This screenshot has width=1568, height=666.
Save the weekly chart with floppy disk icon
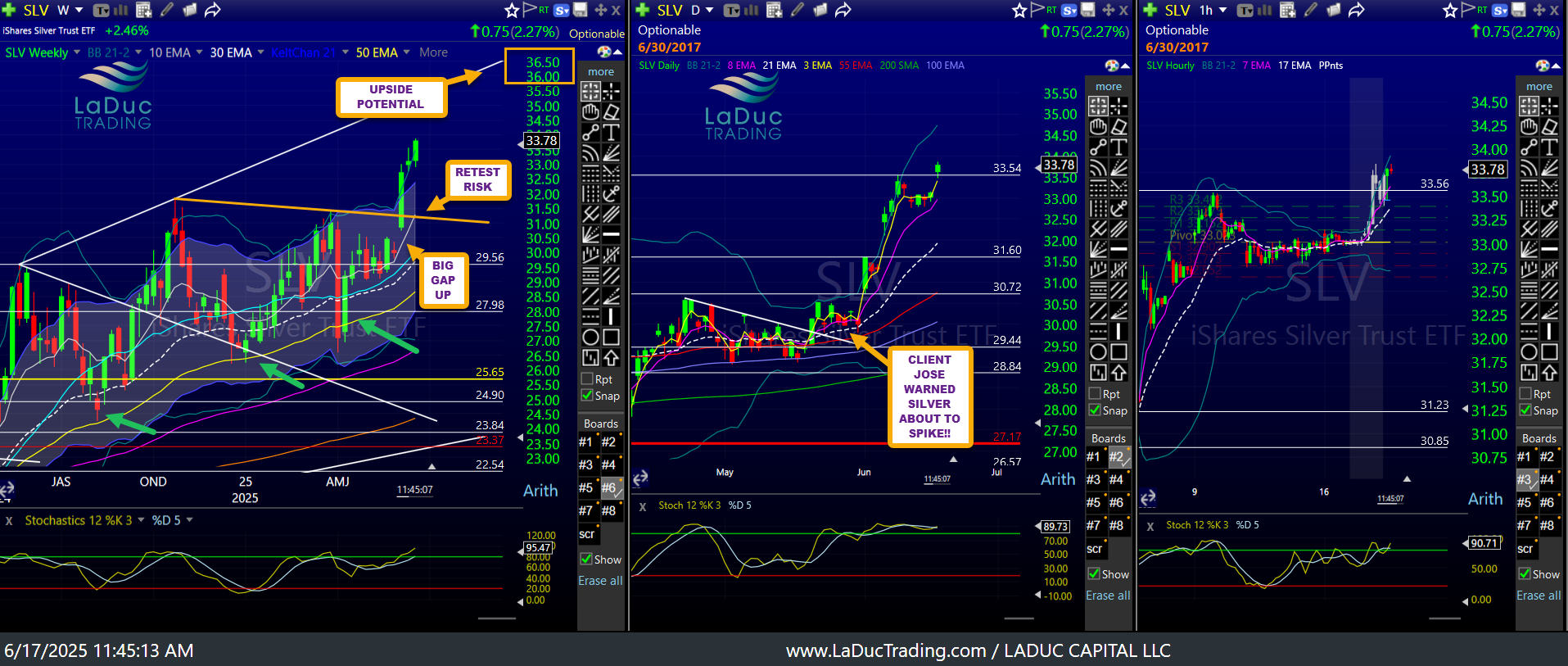[580, 10]
